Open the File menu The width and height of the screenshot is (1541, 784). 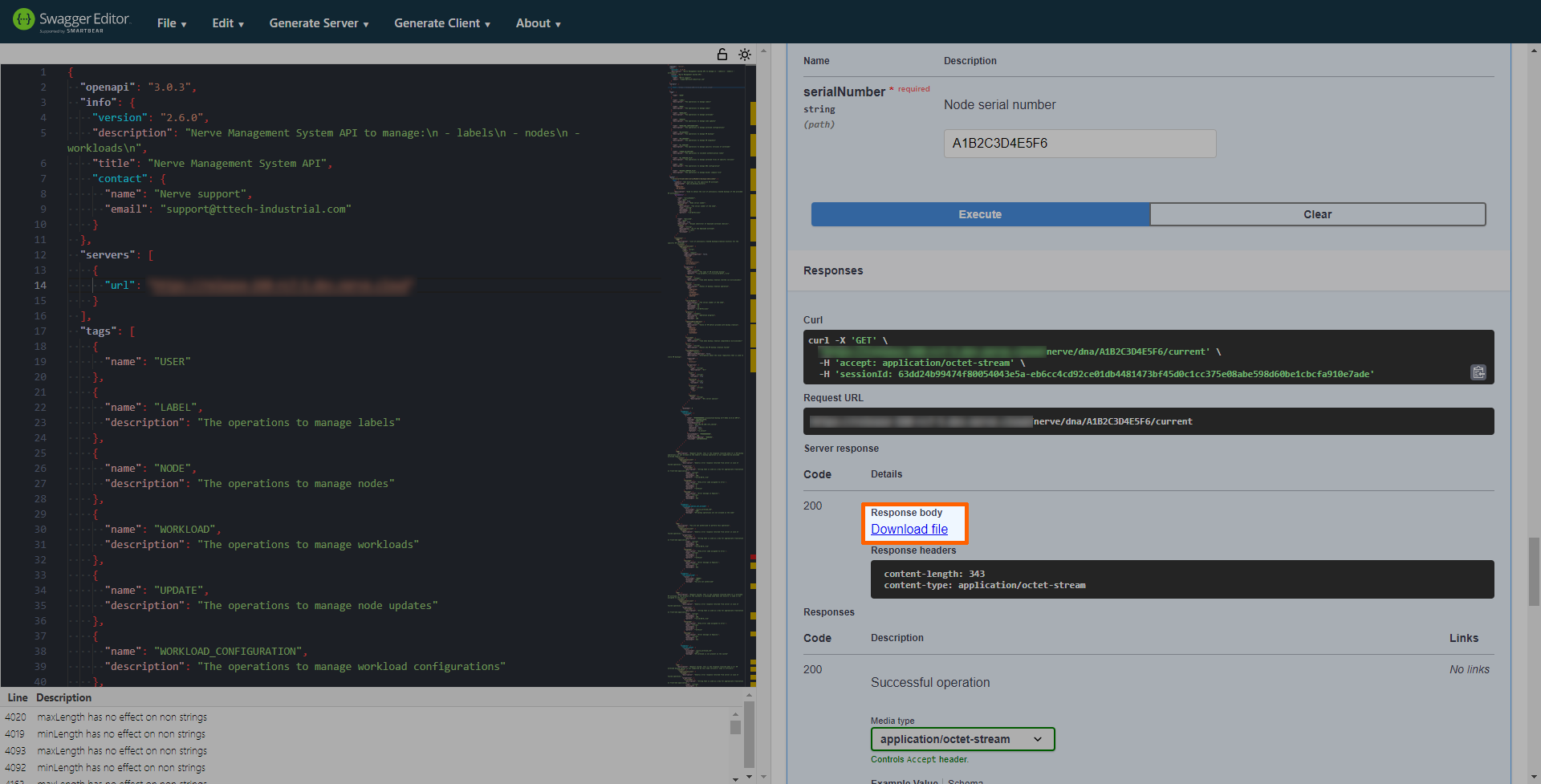tap(172, 23)
